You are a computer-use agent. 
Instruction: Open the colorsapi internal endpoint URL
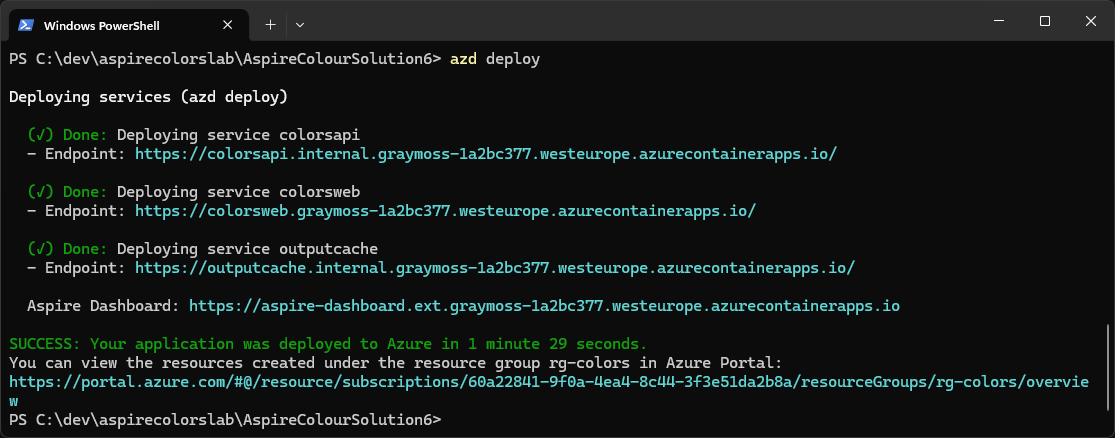point(485,154)
